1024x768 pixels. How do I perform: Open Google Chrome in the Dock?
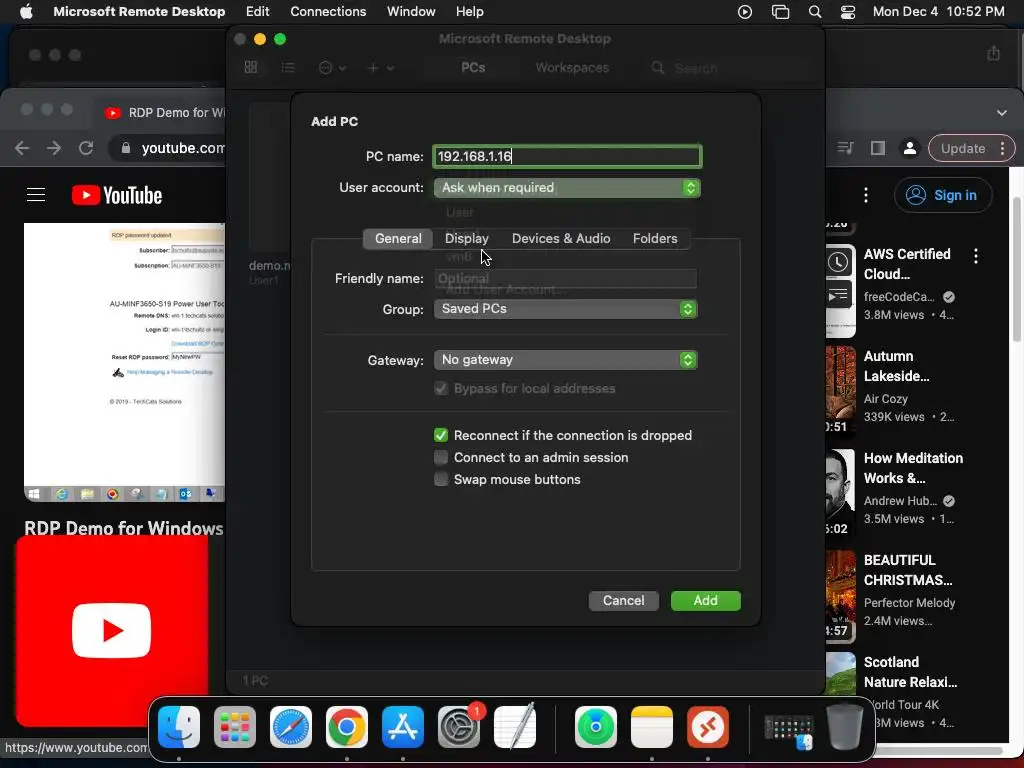point(347,727)
